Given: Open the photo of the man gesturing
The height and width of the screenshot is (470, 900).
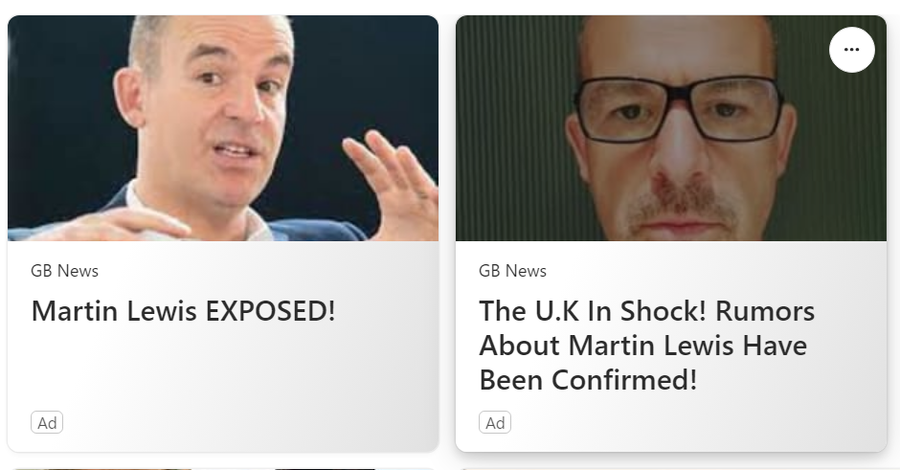Looking at the screenshot, I should [223, 128].
